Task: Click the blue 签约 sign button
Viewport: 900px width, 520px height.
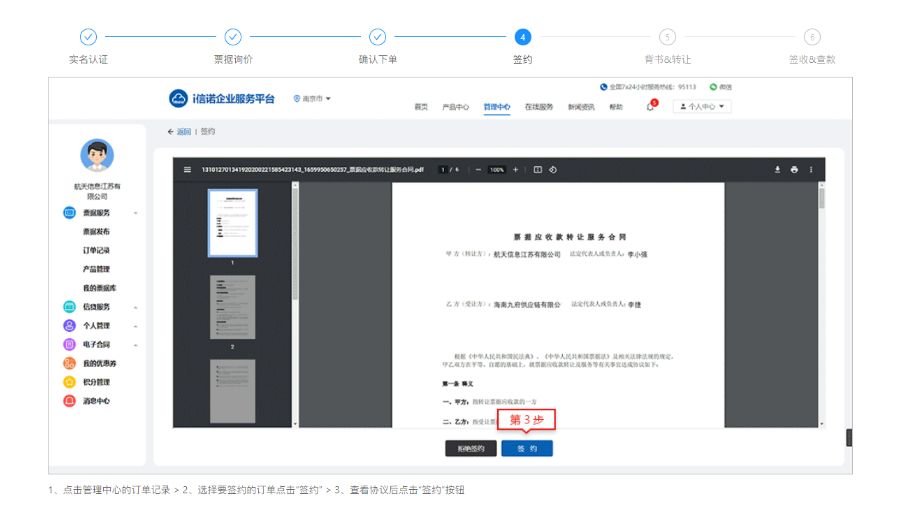Action: click(527, 448)
